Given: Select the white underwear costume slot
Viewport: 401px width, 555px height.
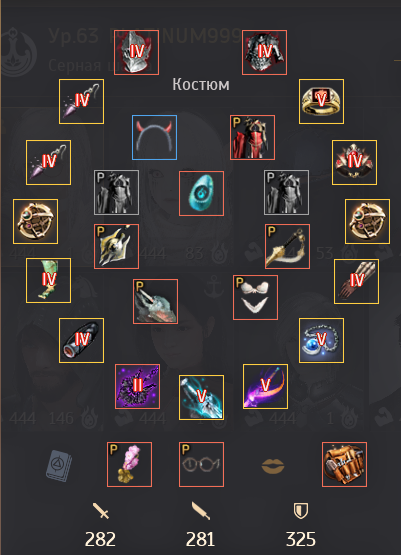Looking at the screenshot, I should pos(256,298).
